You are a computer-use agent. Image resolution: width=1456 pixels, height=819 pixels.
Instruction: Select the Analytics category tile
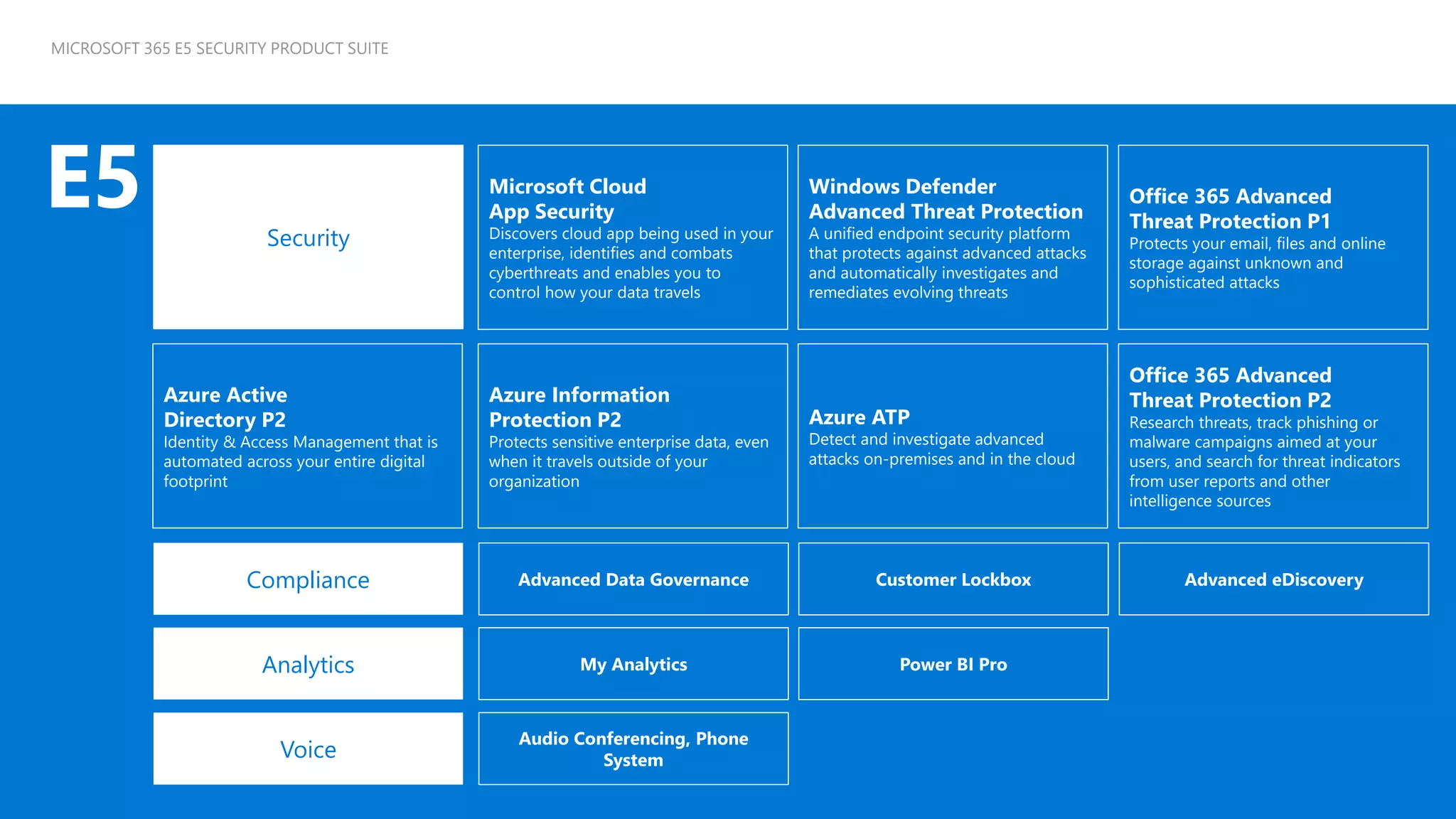[308, 663]
